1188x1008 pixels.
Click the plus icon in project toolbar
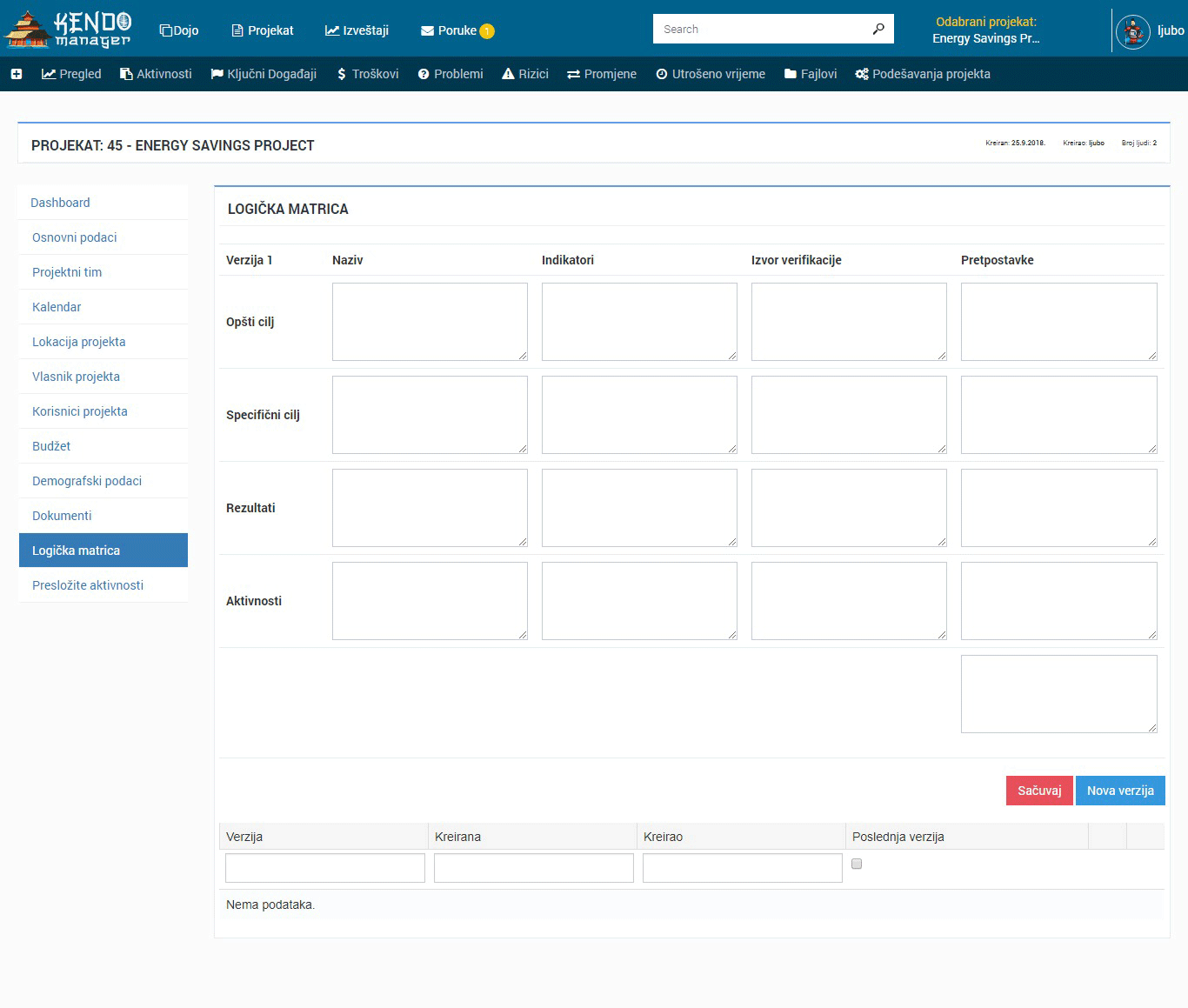(x=17, y=74)
